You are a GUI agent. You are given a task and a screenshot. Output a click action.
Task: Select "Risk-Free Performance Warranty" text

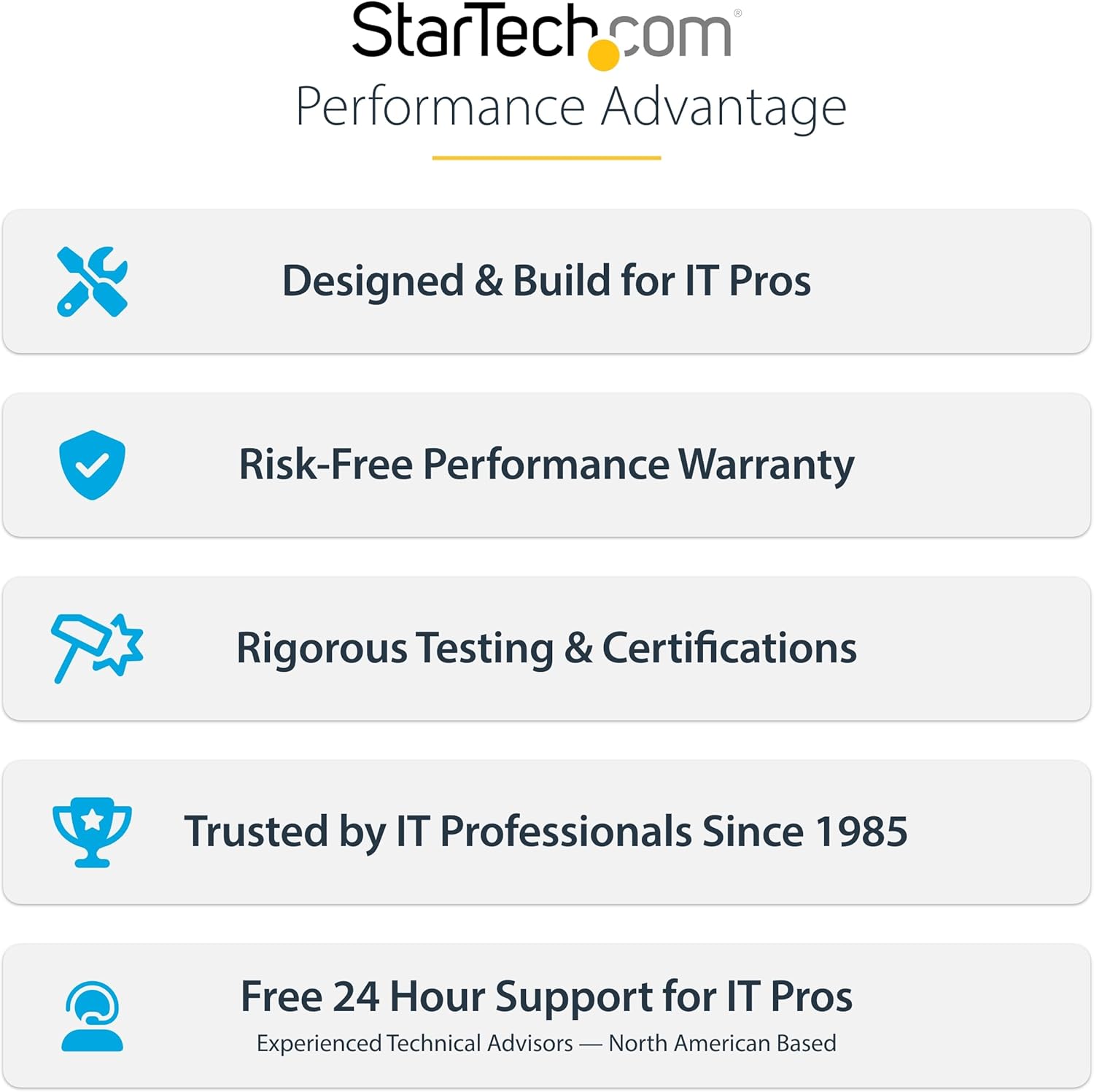click(546, 465)
